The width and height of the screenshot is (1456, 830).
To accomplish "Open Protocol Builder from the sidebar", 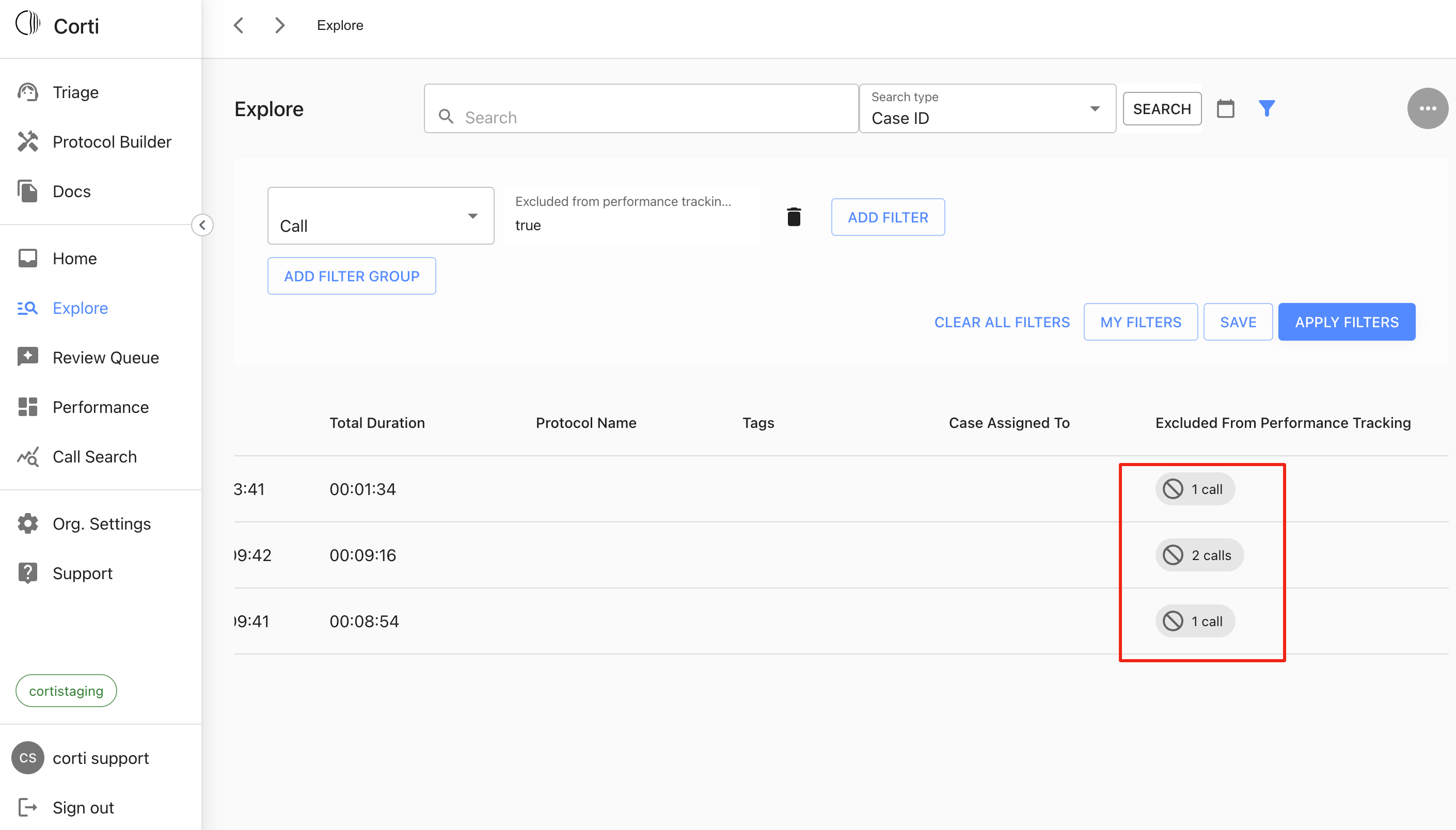I will point(112,141).
